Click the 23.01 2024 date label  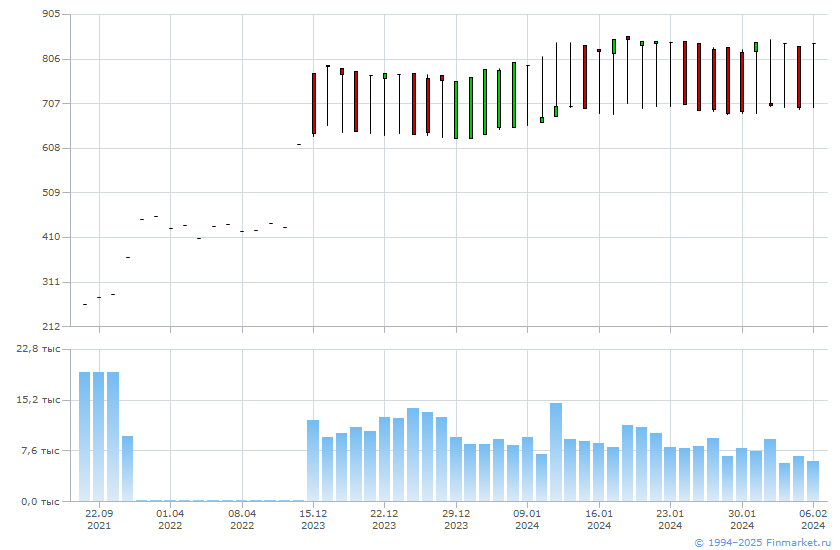click(670, 519)
